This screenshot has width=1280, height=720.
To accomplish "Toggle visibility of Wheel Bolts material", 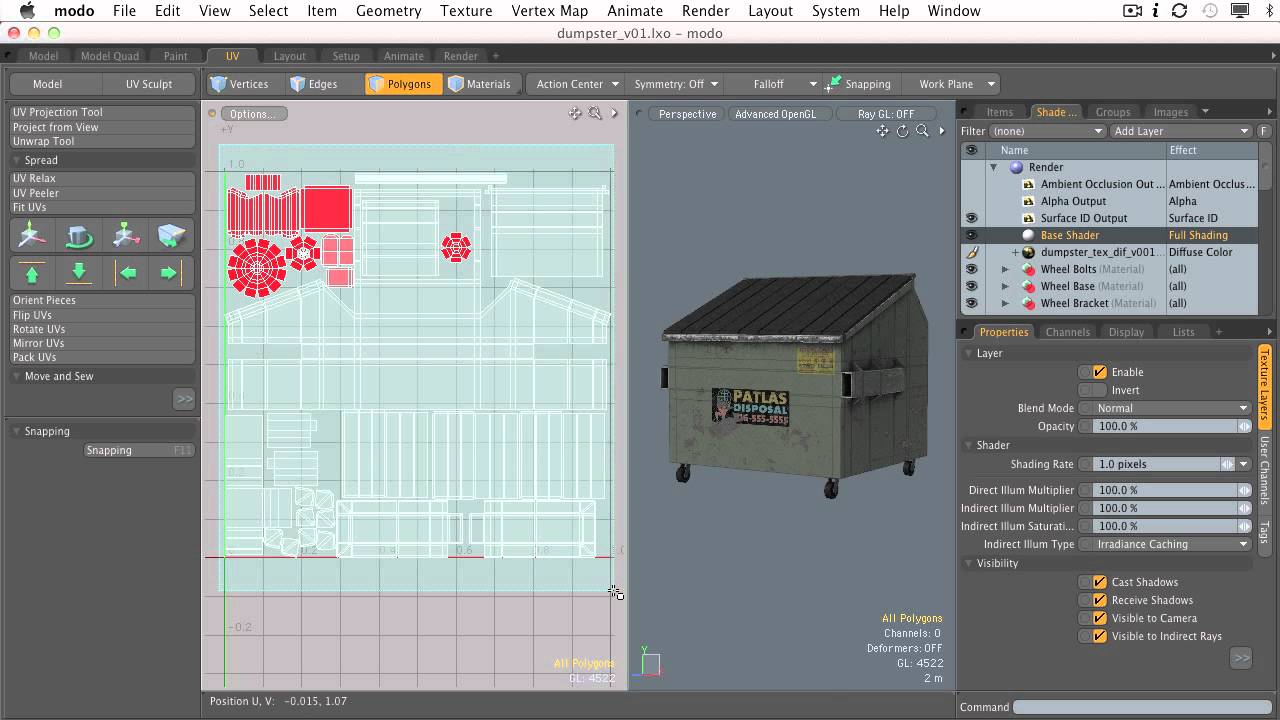I will tap(970, 269).
